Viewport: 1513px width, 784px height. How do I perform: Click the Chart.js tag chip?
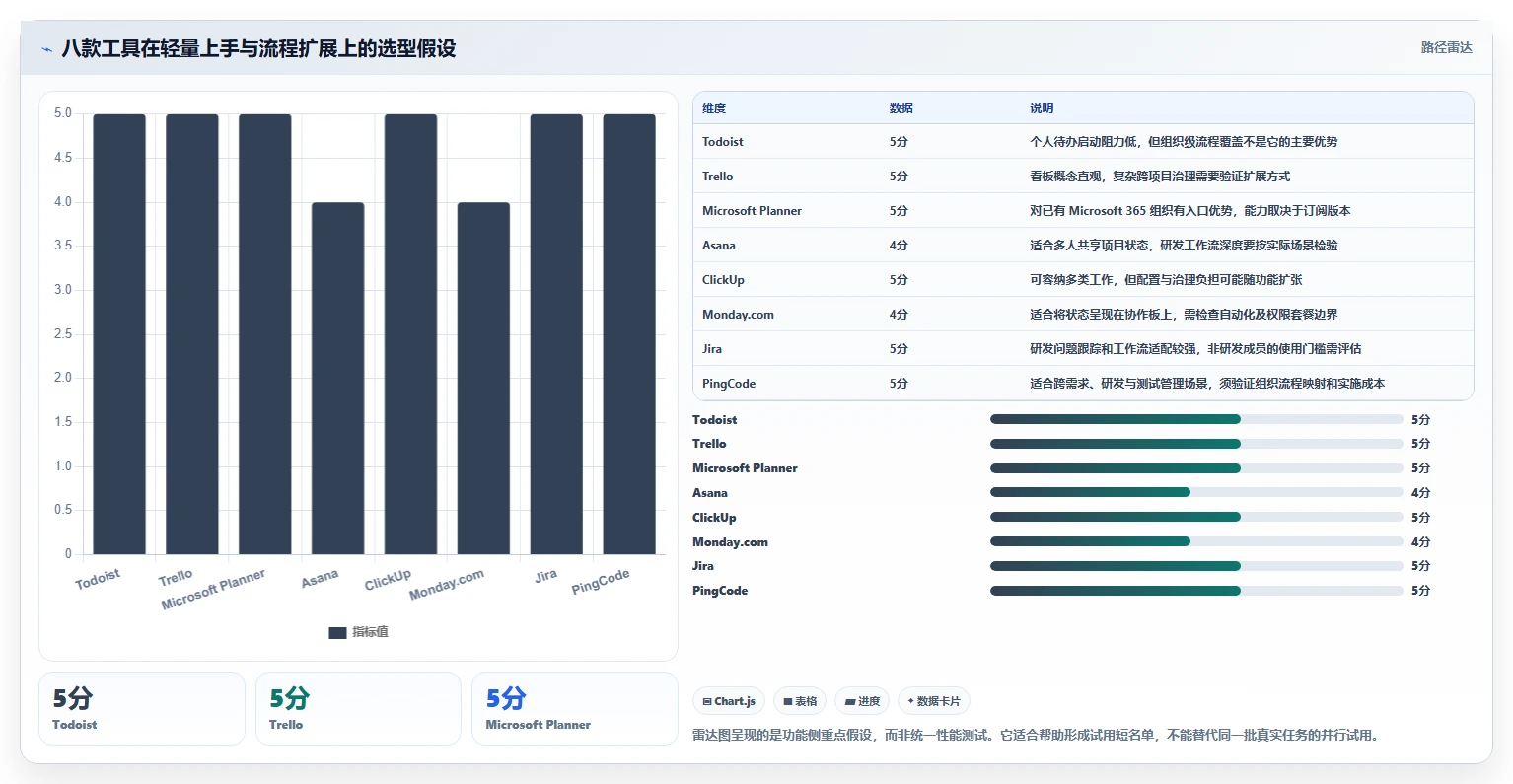point(729,701)
